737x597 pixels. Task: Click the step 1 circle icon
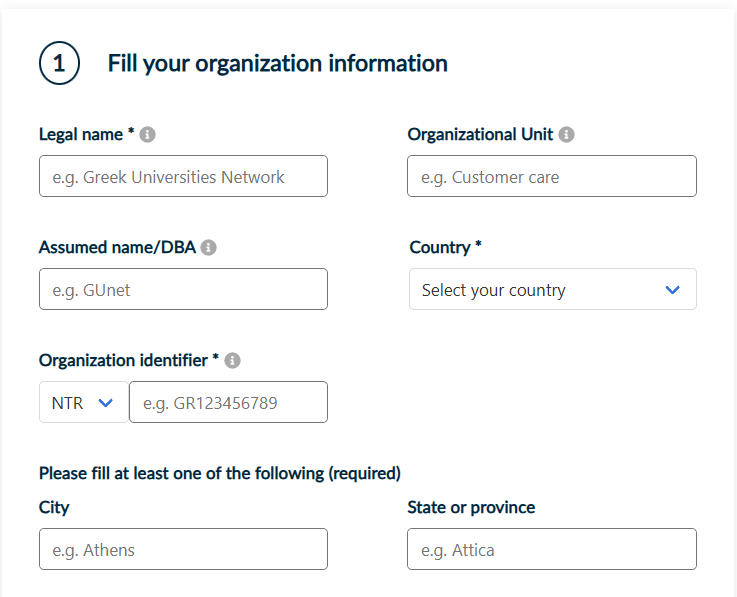(59, 64)
